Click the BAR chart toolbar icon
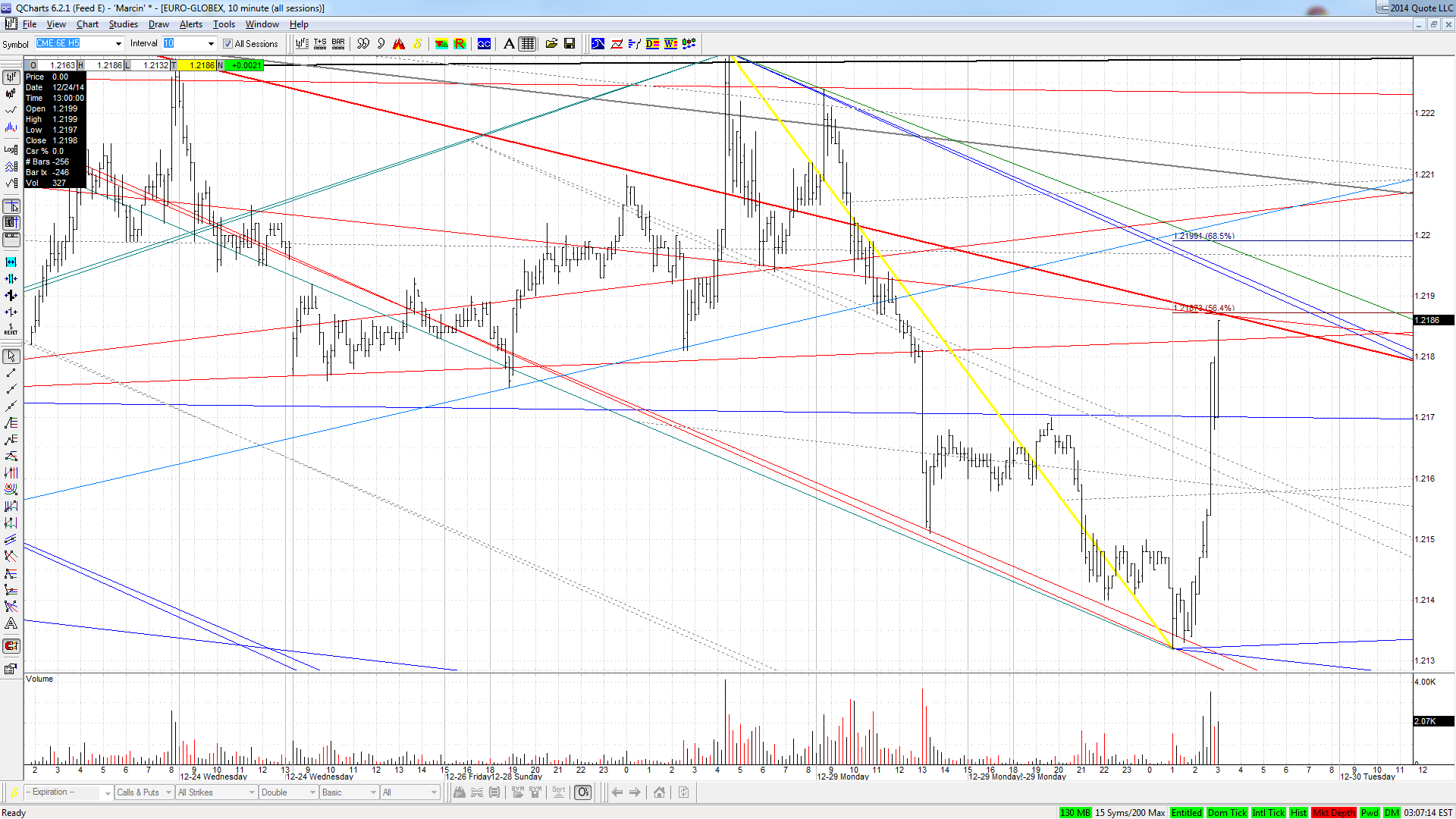Image resolution: width=1456 pixels, height=819 pixels. 338,44
